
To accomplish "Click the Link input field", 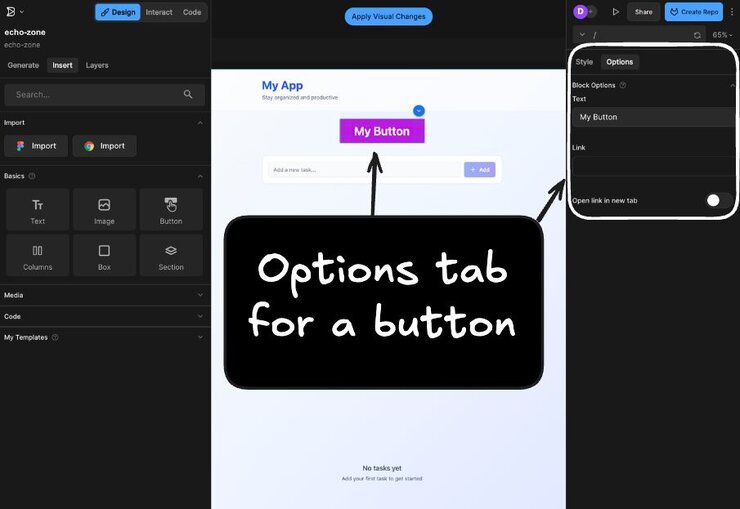I will click(x=654, y=166).
